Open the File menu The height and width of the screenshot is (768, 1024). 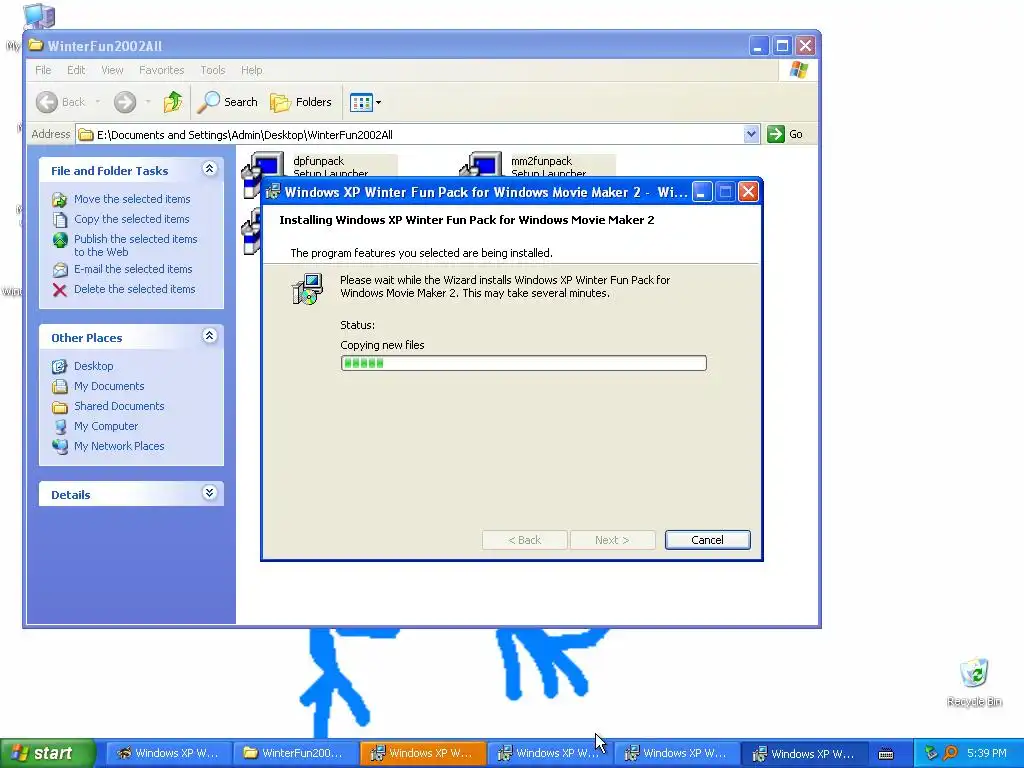(x=43, y=70)
